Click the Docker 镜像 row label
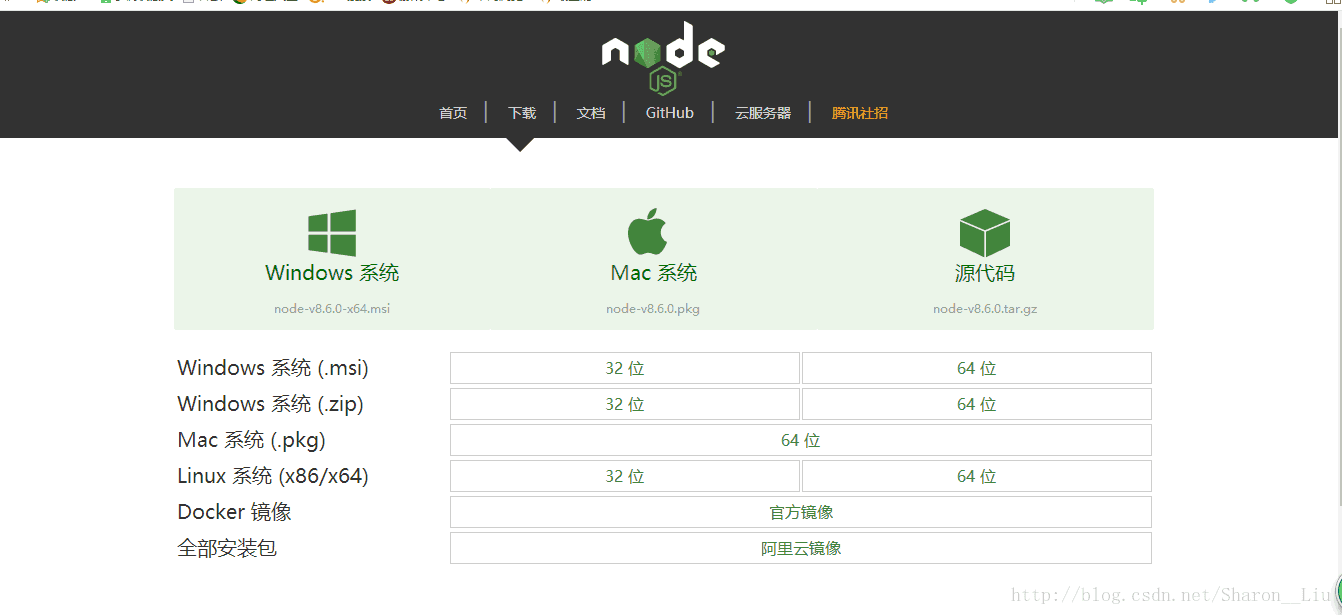 [234, 512]
